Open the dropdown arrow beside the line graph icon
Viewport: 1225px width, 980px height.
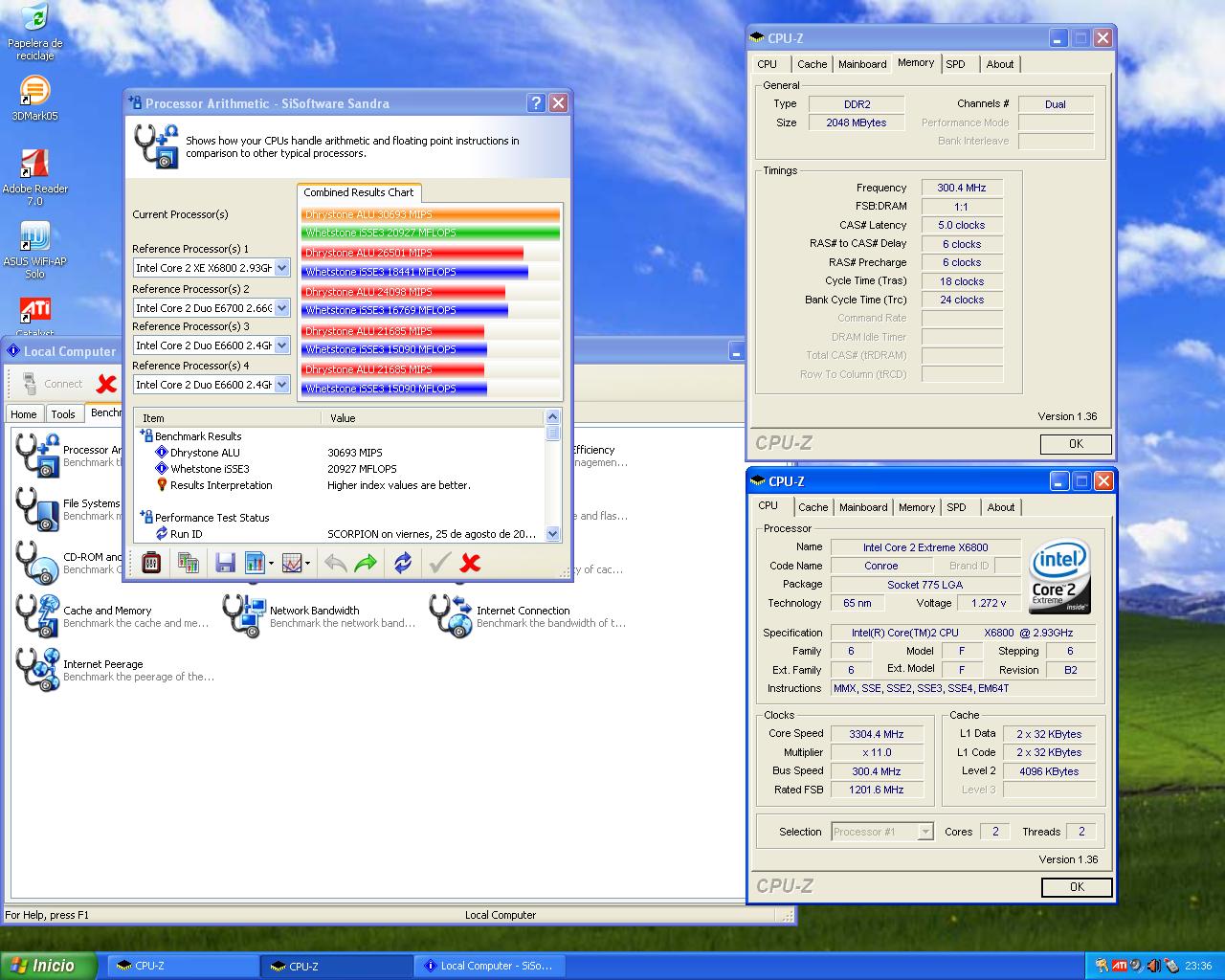coord(307,564)
